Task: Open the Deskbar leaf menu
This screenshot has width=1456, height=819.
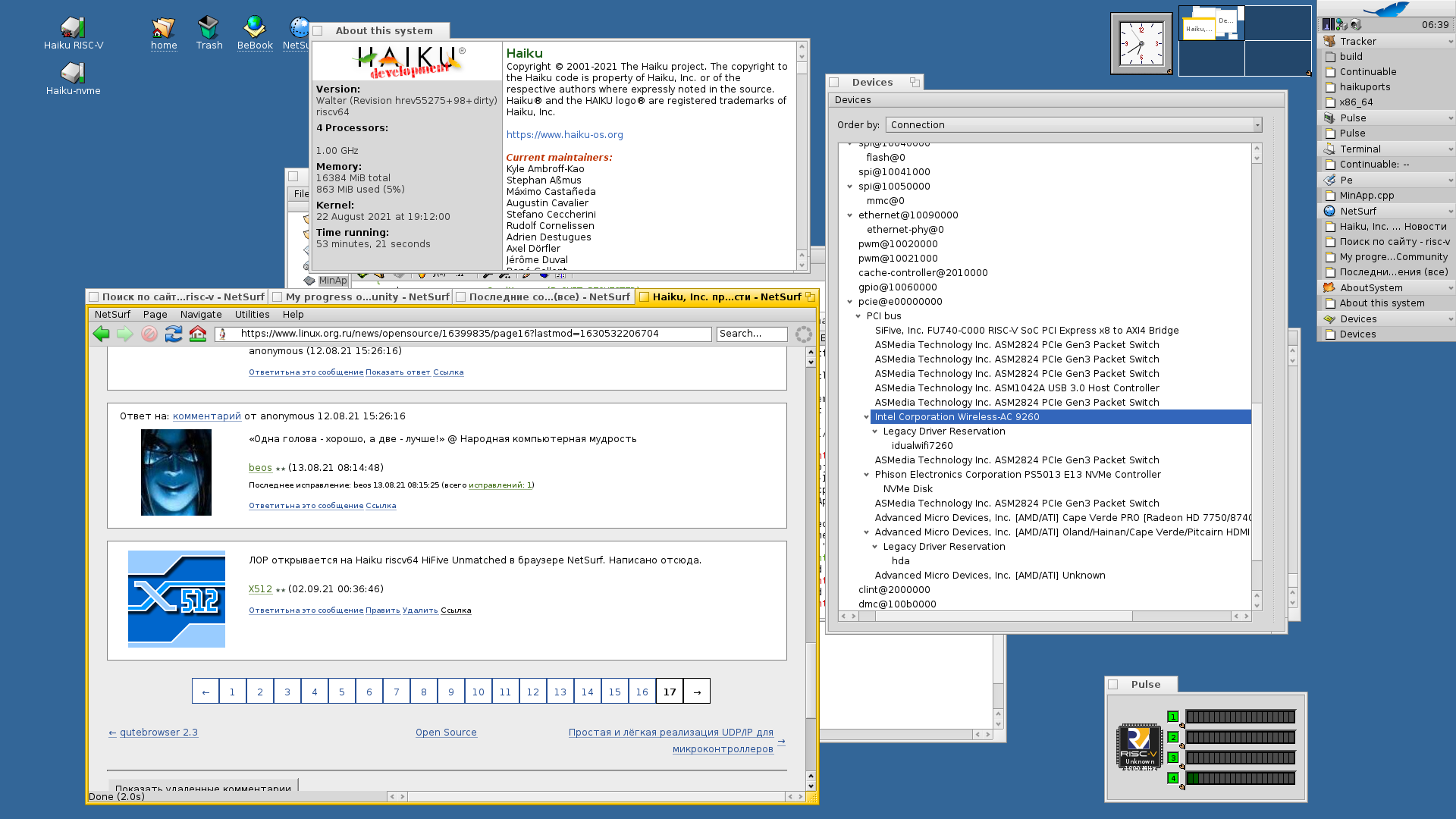Action: coord(1386,9)
